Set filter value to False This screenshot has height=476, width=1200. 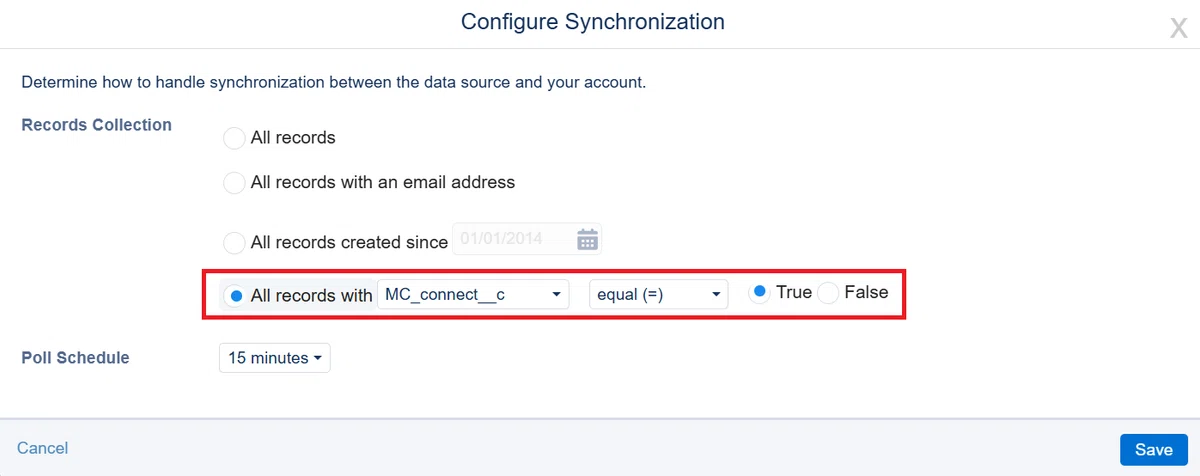click(x=828, y=293)
